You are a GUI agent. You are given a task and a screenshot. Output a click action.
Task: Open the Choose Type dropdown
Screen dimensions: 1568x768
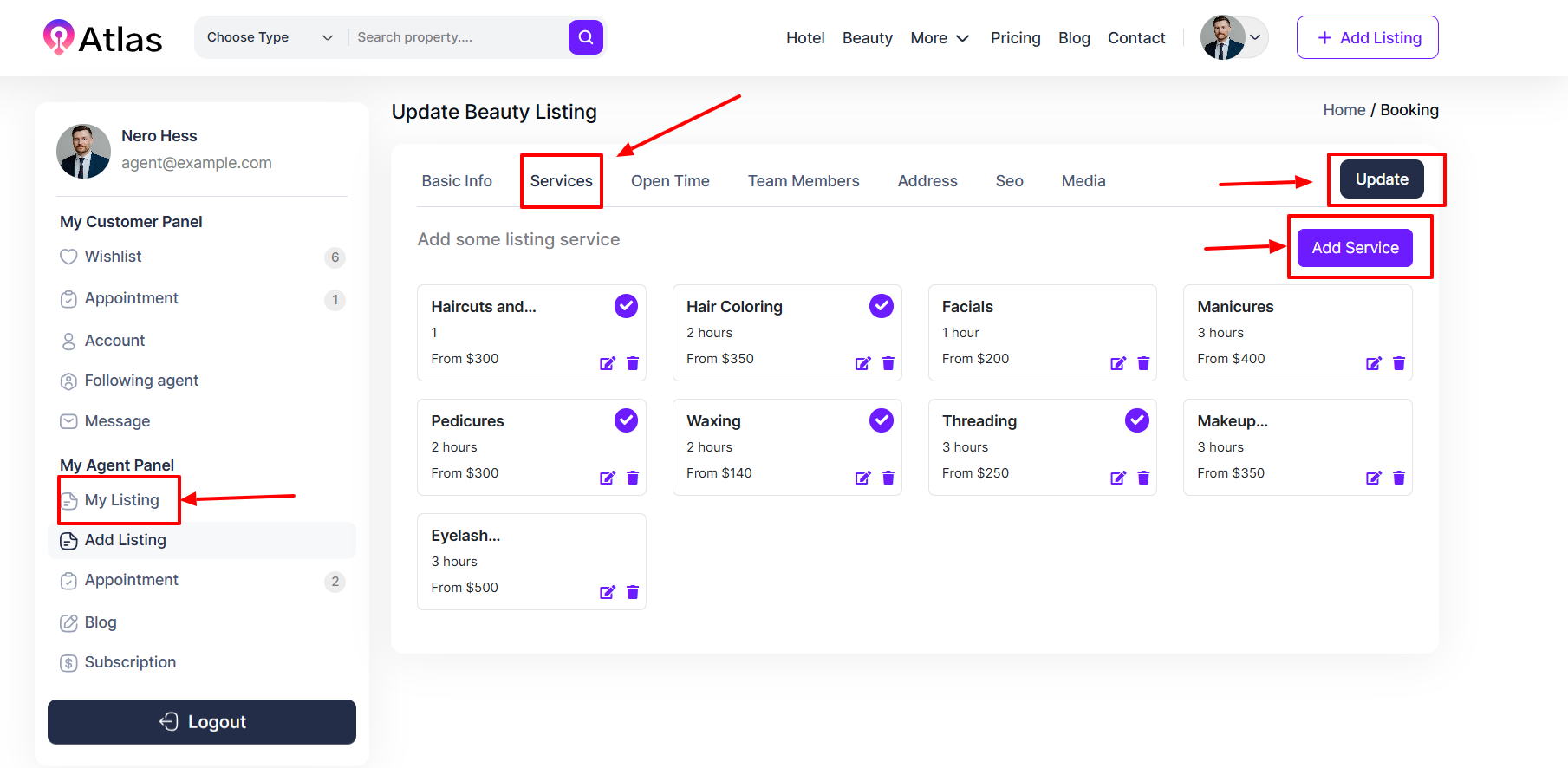pyautogui.click(x=270, y=37)
